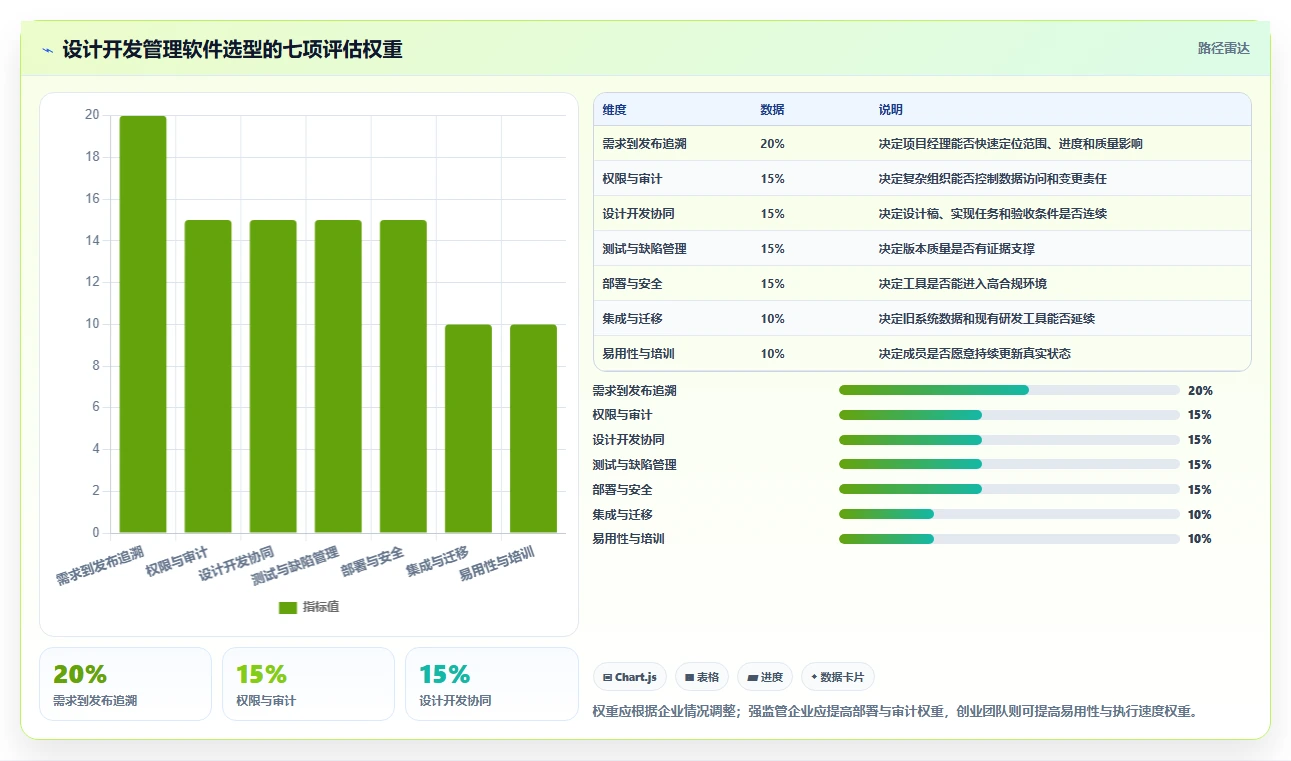Click 决定复杂组织能否控制数据访问和变更责任 description
Screen dimensions: 1291x761
992,179
